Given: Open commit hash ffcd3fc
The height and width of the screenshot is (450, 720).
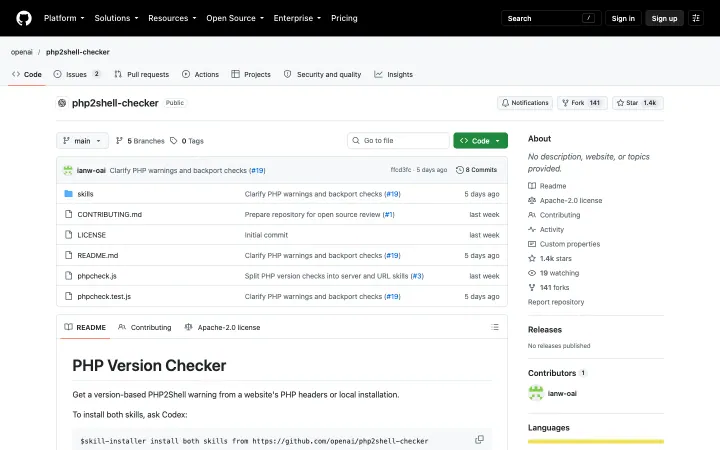Looking at the screenshot, I should [x=400, y=170].
